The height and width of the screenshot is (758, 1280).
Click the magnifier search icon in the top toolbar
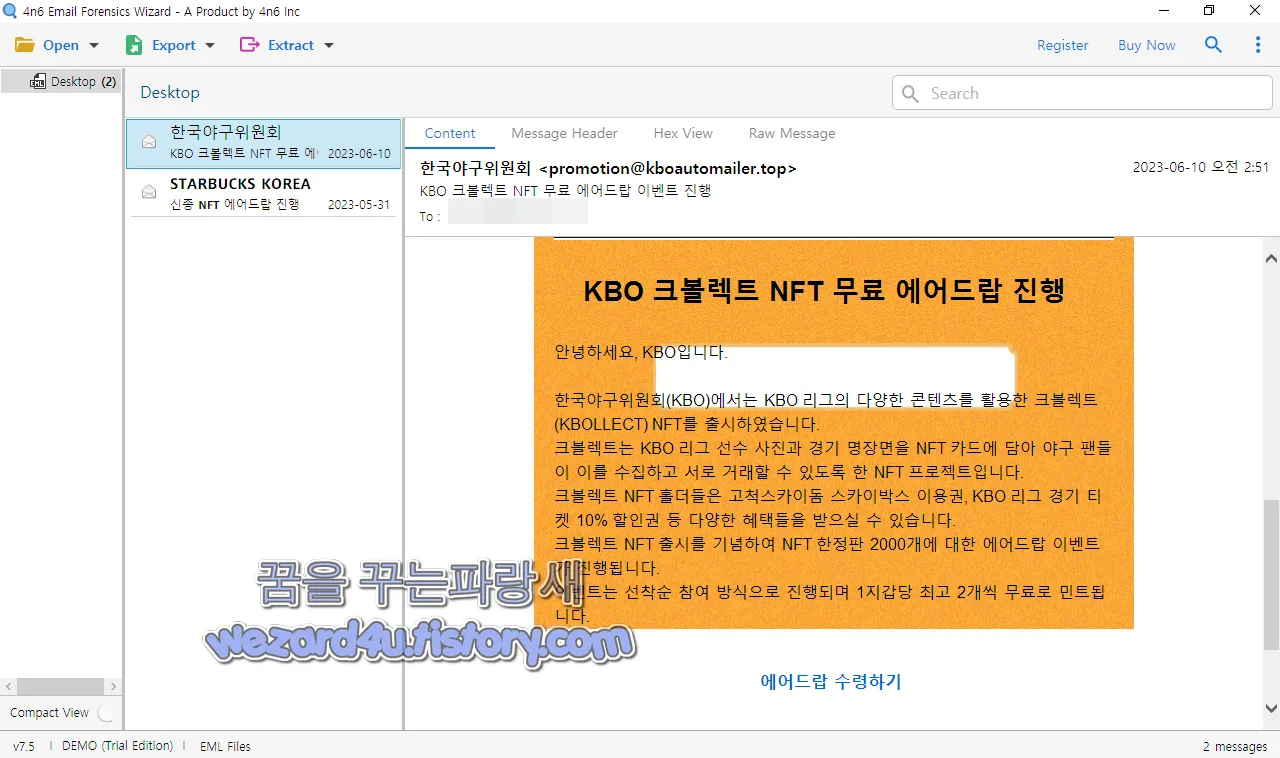(x=1213, y=45)
